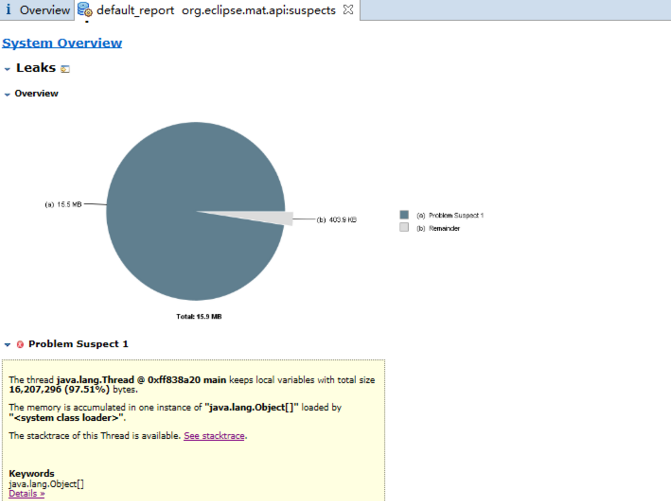
Task: Open the Details link
Action: (x=27, y=493)
